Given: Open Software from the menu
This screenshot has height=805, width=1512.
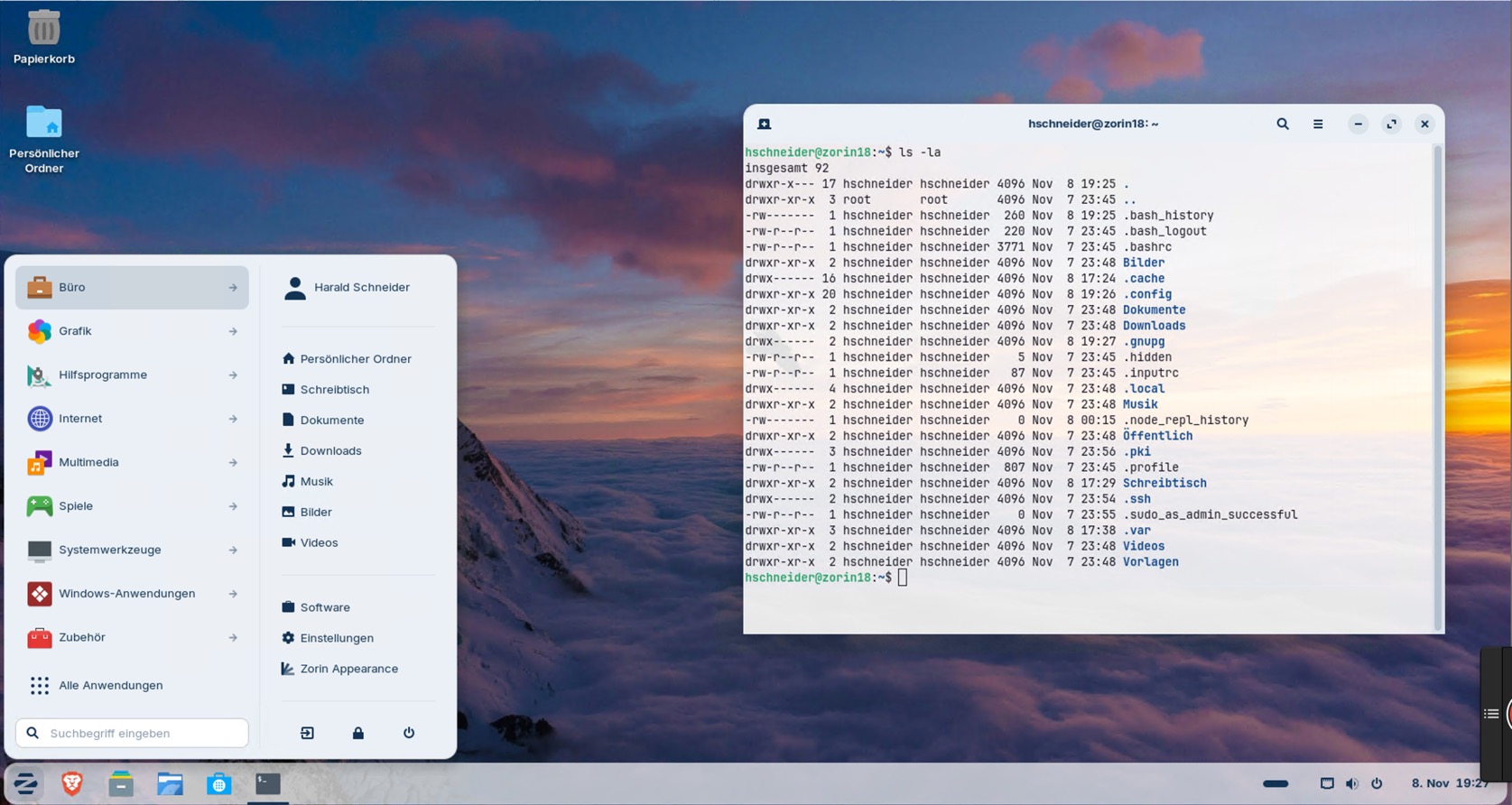Looking at the screenshot, I should (316, 607).
